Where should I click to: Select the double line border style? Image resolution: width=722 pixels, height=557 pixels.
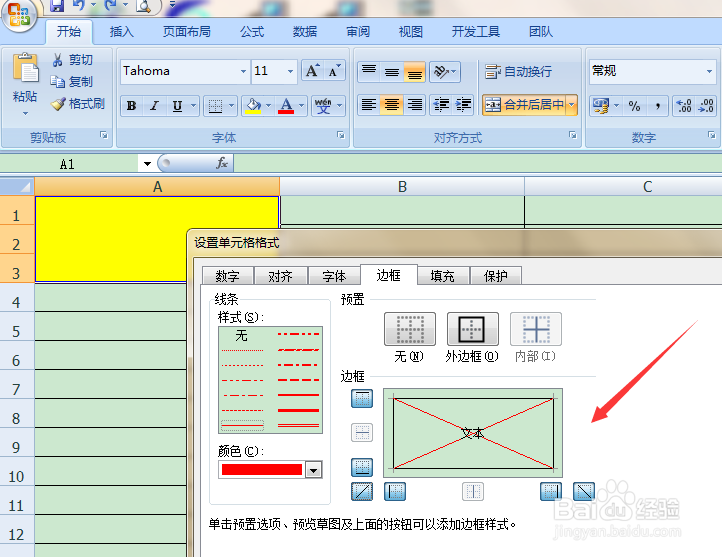[x=298, y=425]
